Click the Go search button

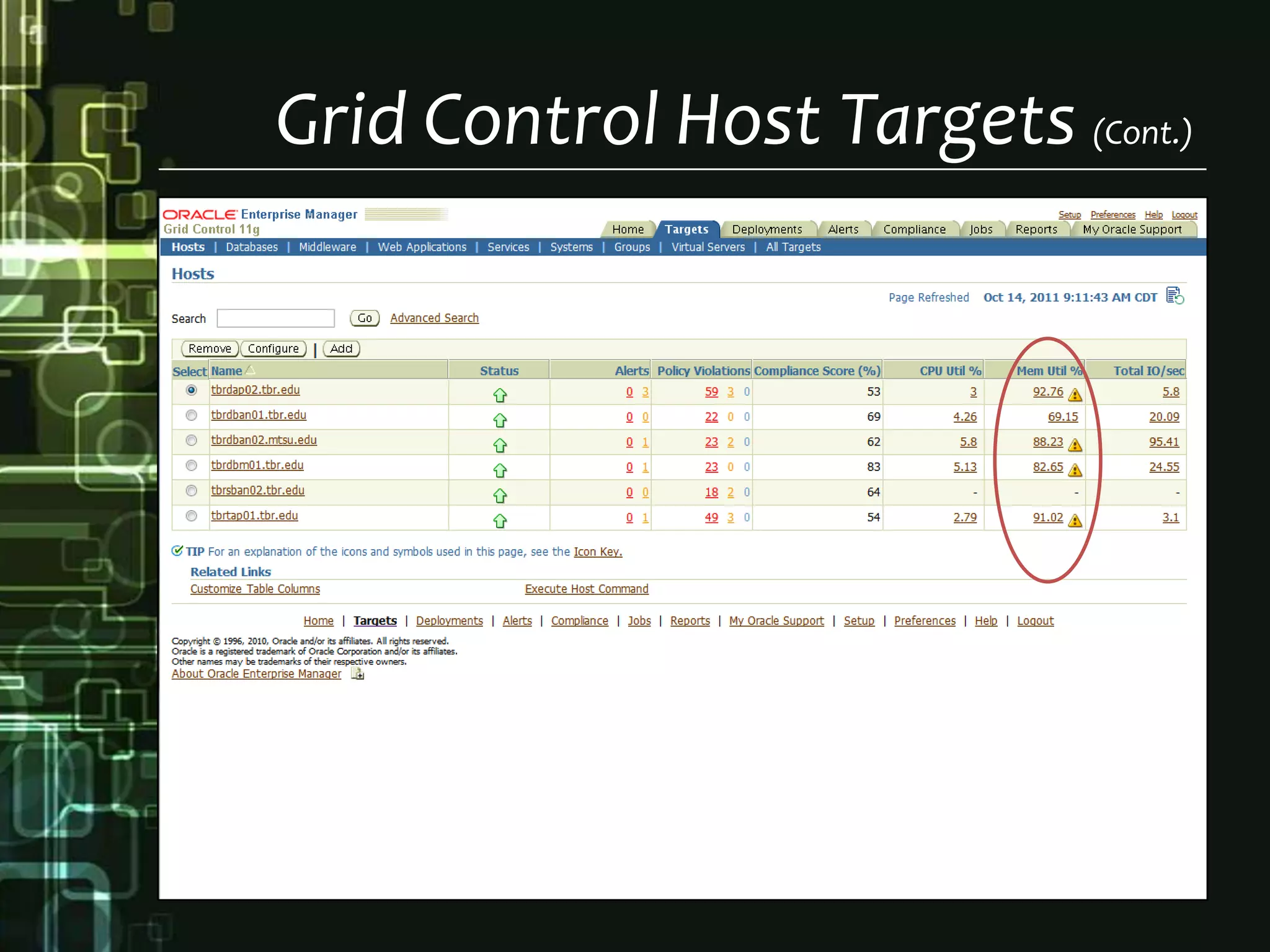pos(365,318)
